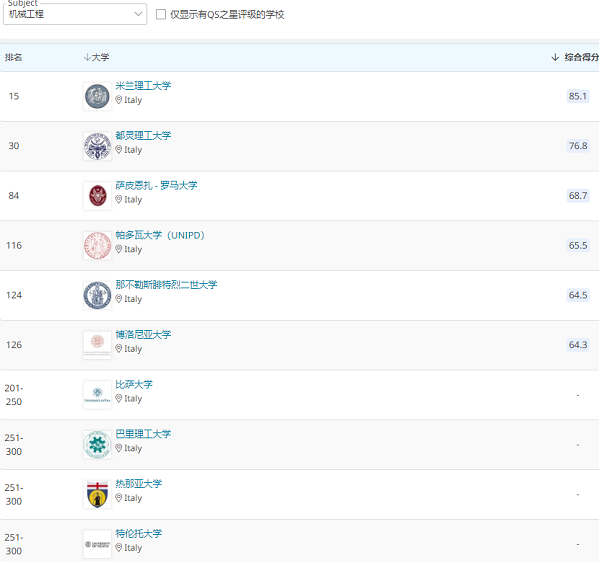Click the 特伦托大学 logo
Viewport: 599px width, 562px height.
coord(97,544)
